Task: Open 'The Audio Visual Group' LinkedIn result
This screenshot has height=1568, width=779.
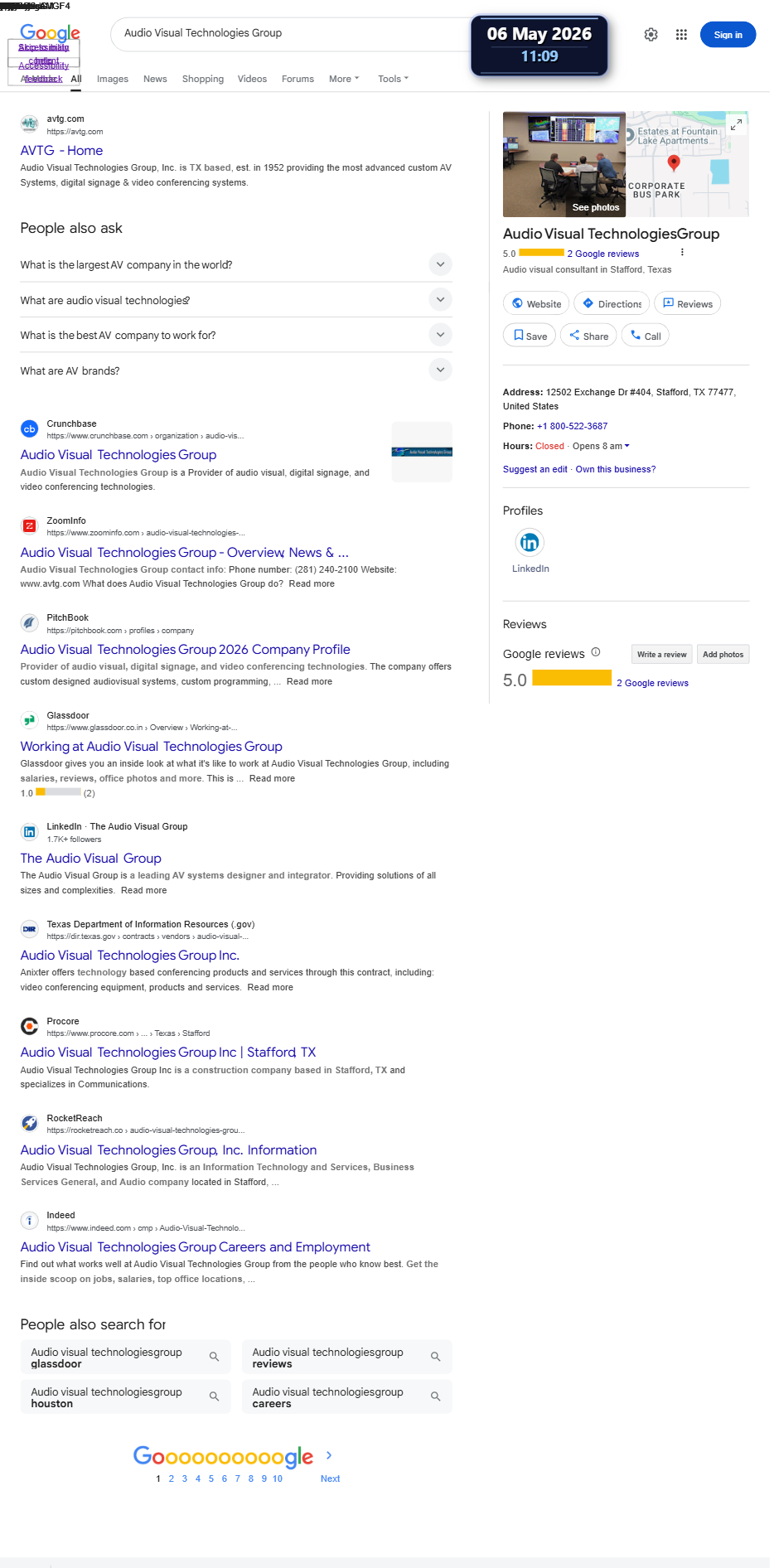Action: click(91, 858)
